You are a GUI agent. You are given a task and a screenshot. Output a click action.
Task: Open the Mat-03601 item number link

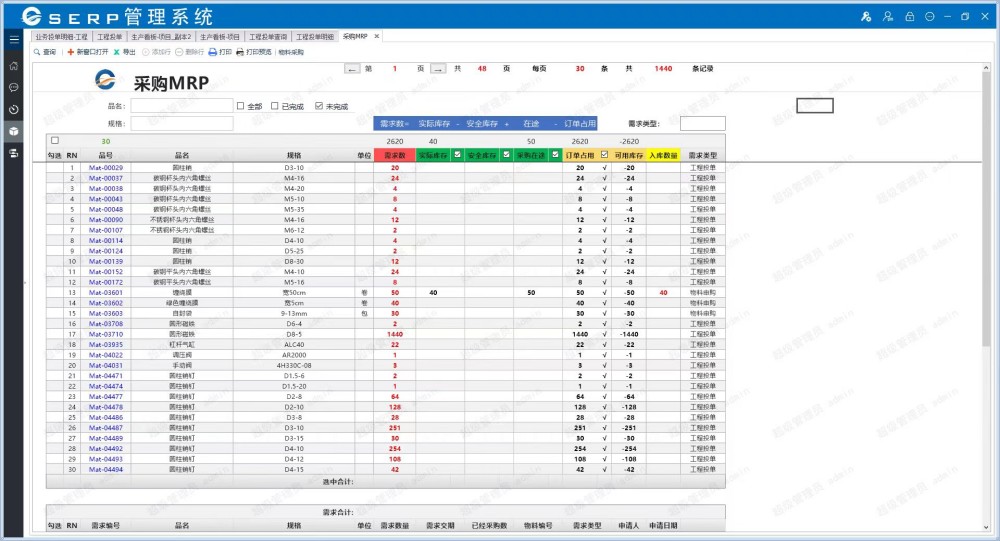coord(106,292)
